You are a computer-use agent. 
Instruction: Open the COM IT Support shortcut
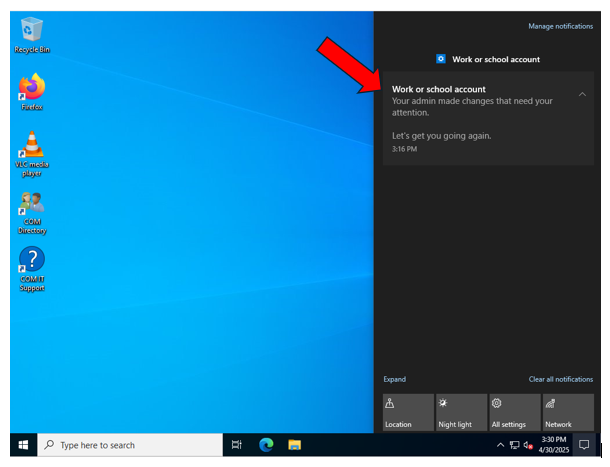coord(32,269)
